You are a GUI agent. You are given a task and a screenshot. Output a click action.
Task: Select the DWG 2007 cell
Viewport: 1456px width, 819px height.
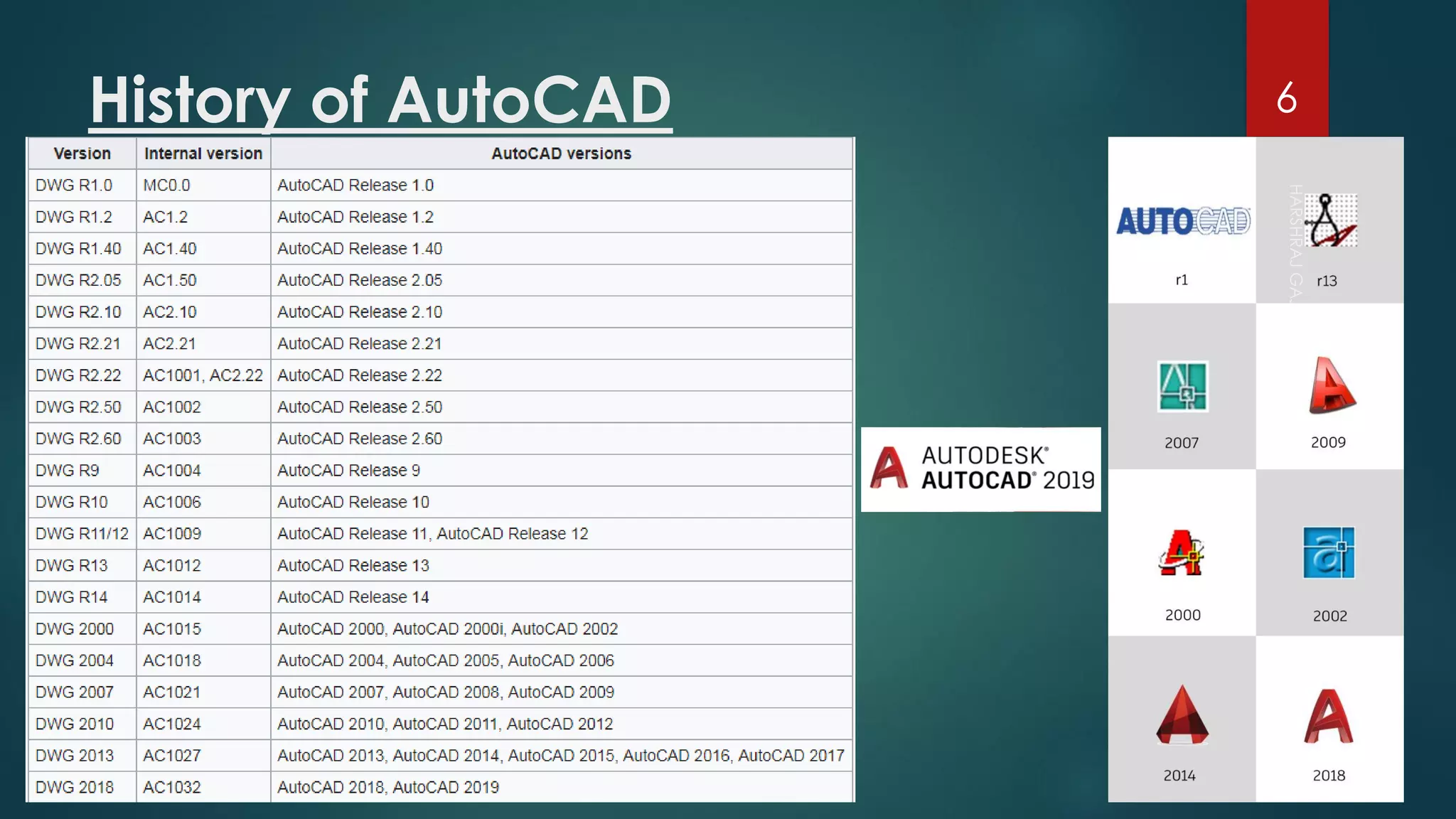(x=82, y=692)
